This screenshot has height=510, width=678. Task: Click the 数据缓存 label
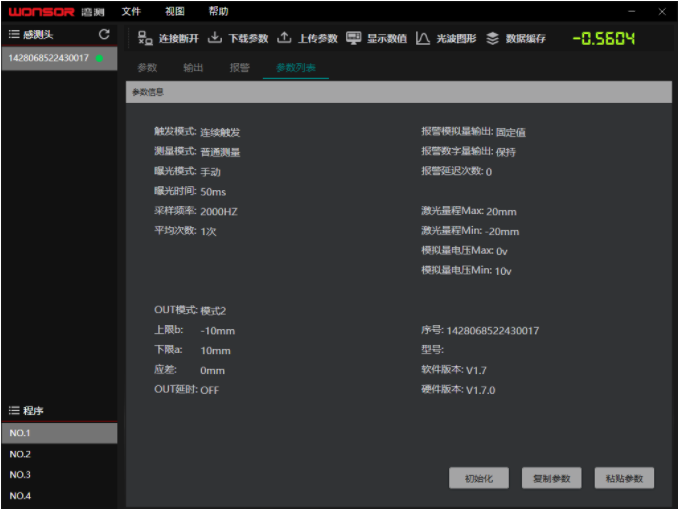(526, 38)
